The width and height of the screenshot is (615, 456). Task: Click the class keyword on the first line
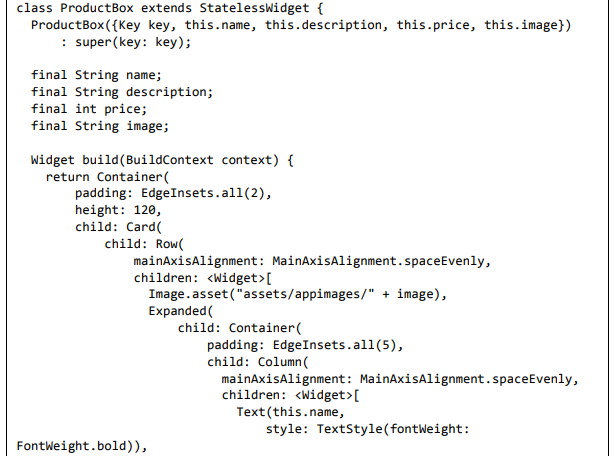click(35, 8)
